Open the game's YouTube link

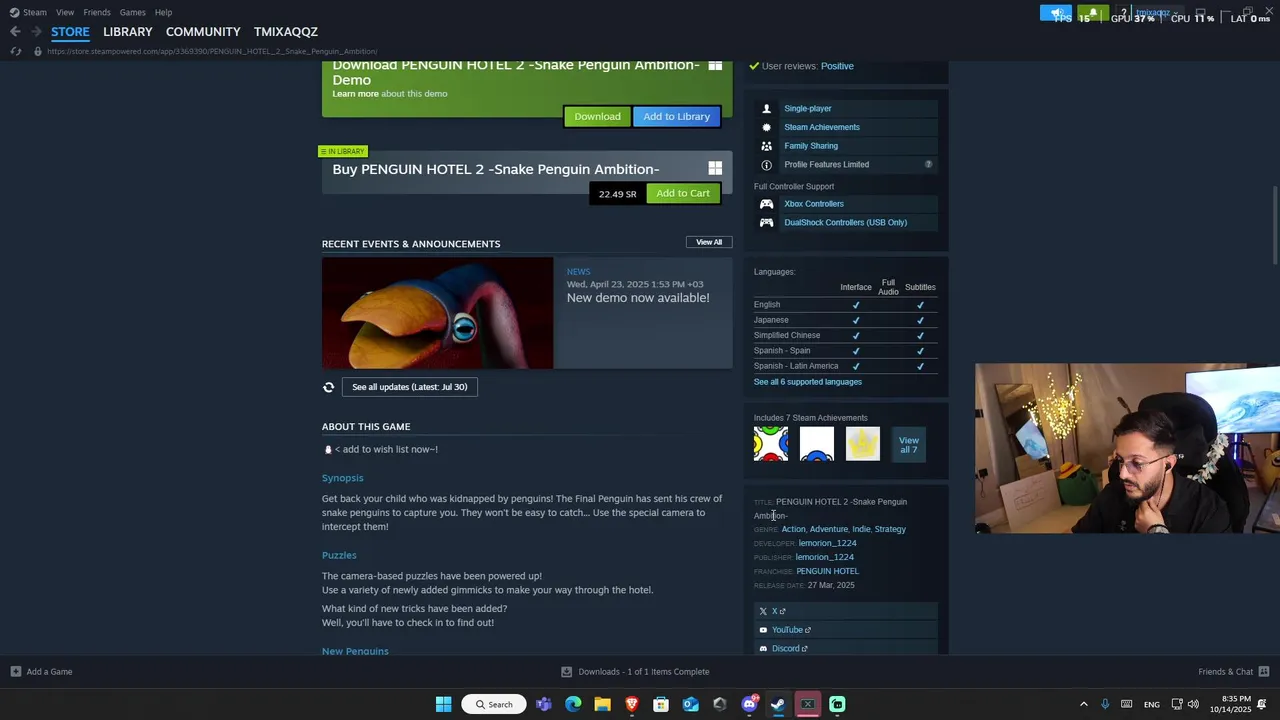[846, 630]
